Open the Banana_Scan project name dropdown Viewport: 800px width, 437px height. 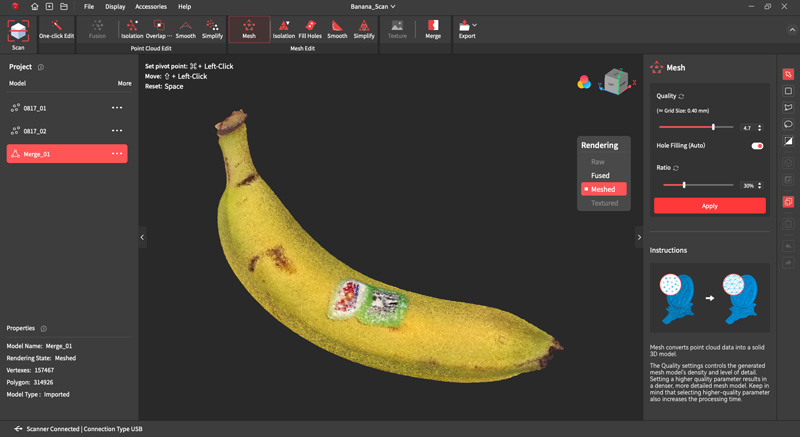(373, 7)
